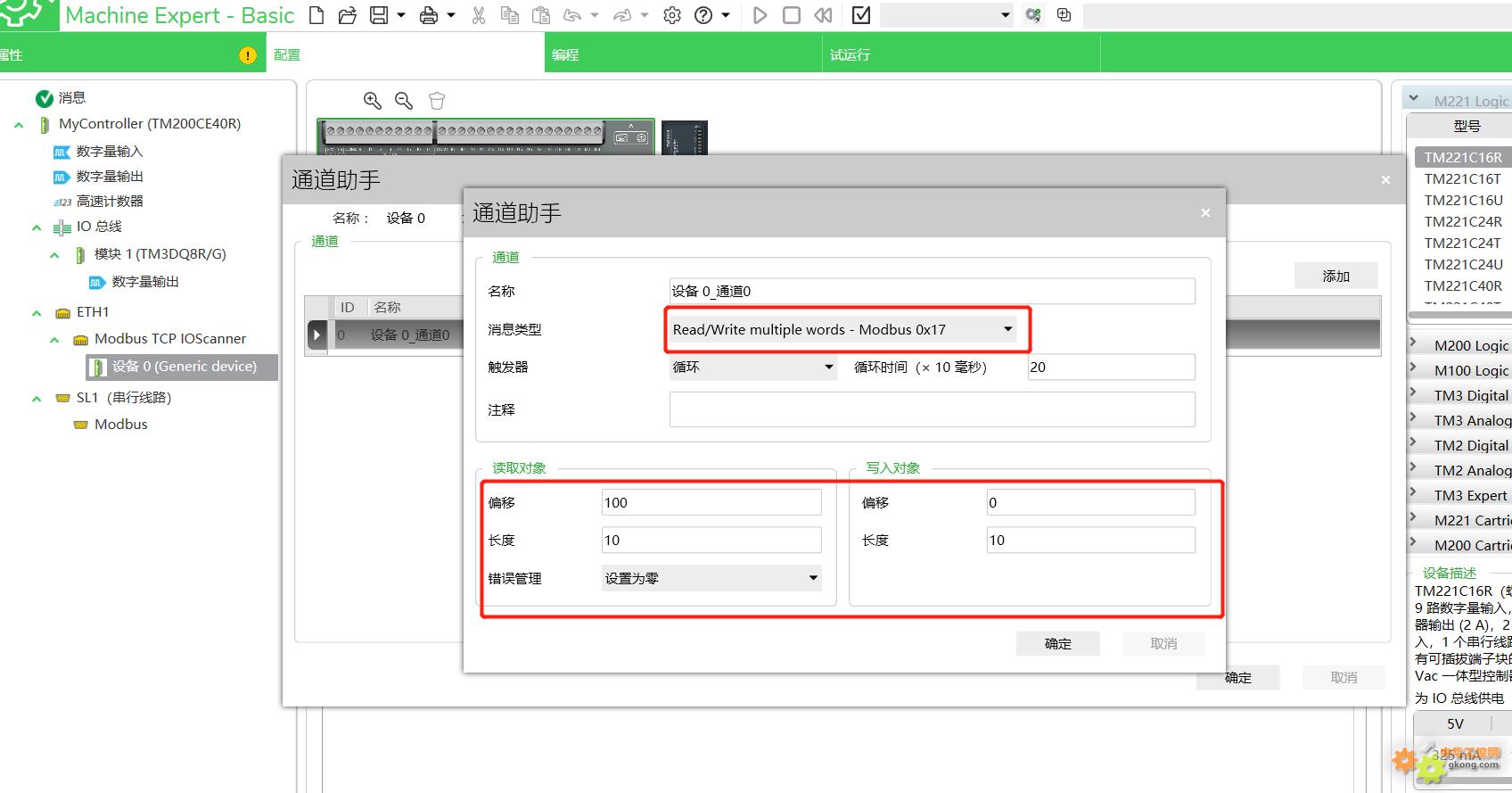Image resolution: width=1512 pixels, height=793 pixels.
Task: Select 数字量输入 under MyController
Action: tap(110, 152)
